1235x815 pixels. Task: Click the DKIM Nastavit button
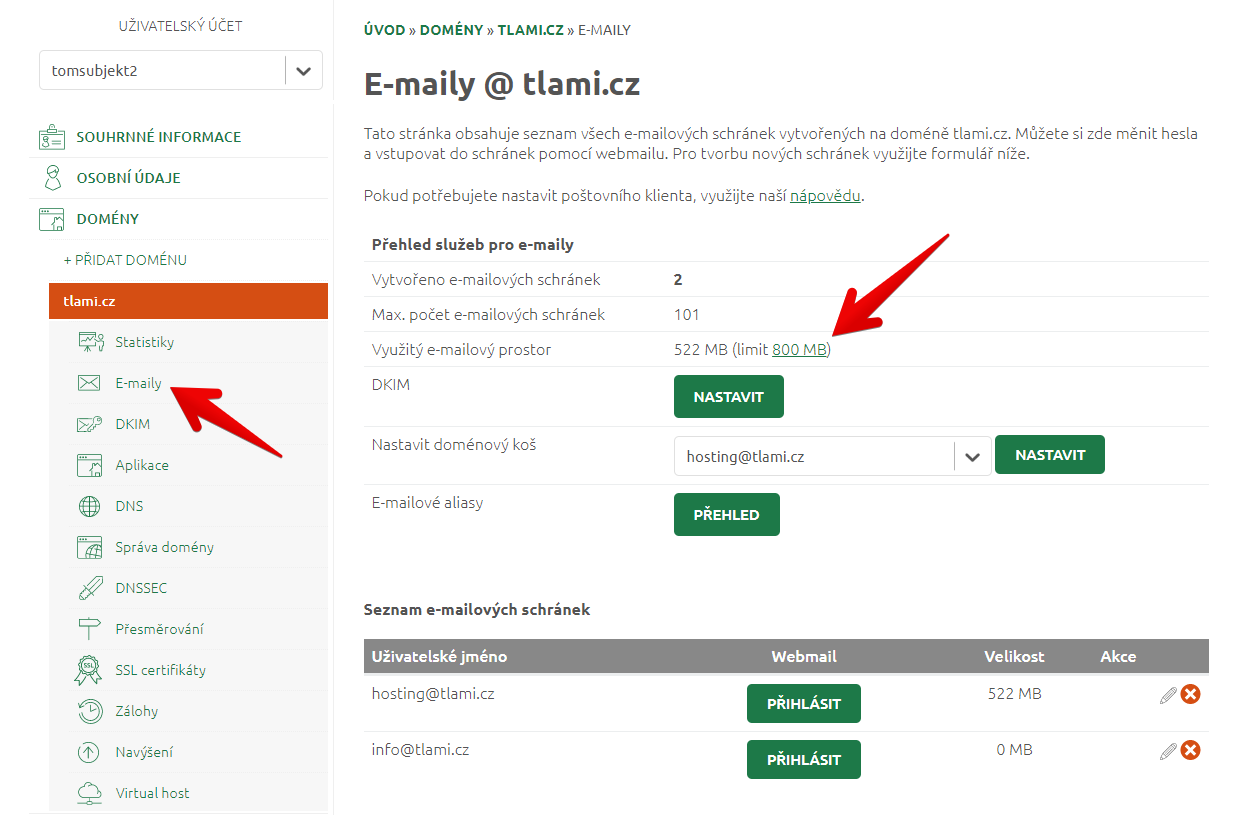[729, 397]
